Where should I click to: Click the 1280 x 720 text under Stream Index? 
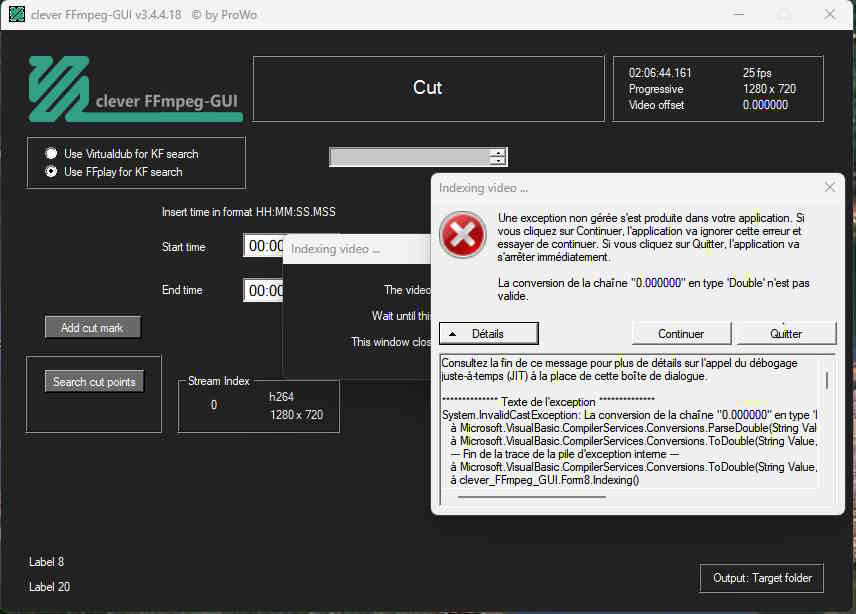(296, 415)
